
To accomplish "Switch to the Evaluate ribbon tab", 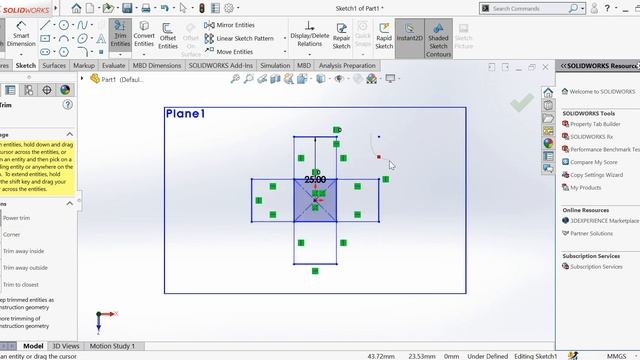I will [x=113, y=65].
